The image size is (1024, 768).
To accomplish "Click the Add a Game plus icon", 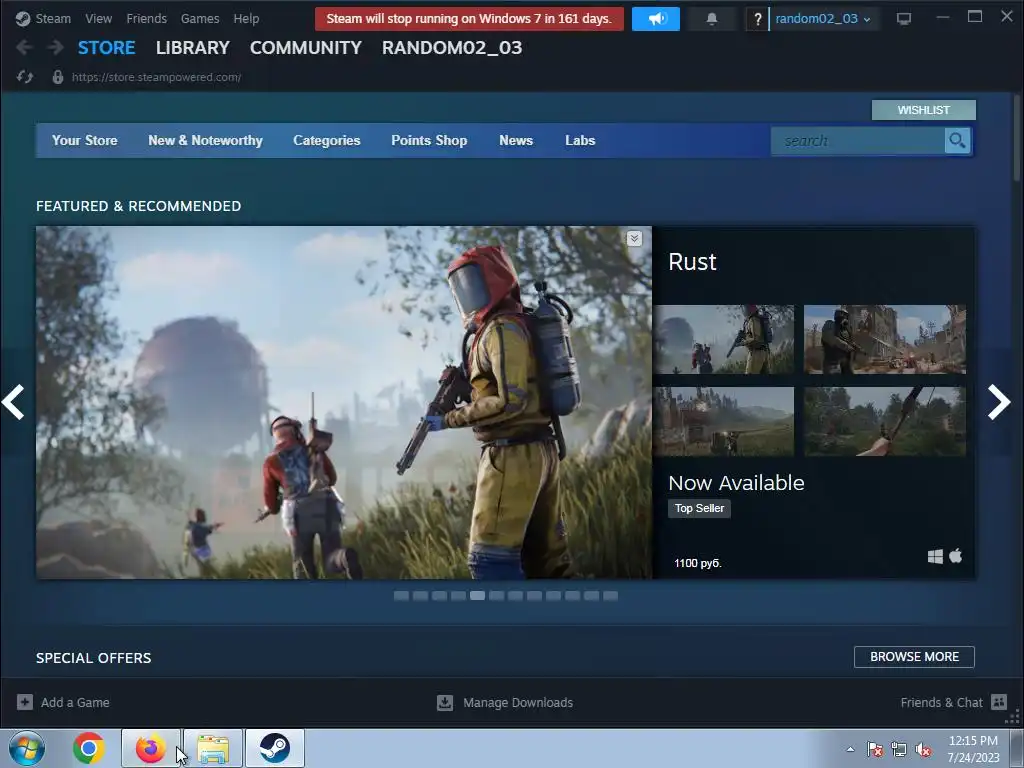I will 25,702.
